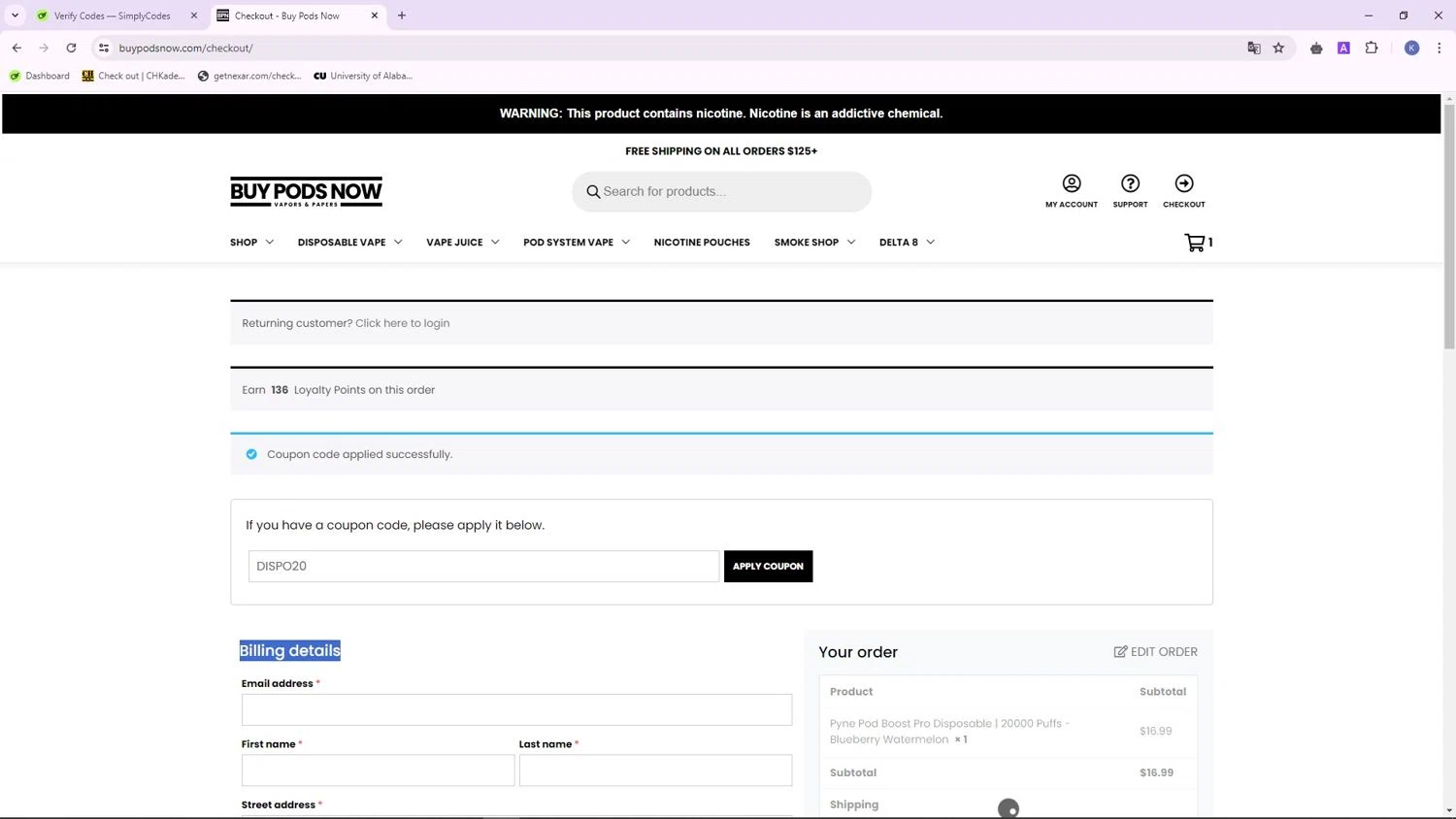Bookmark this page with the star icon

[1278, 48]
